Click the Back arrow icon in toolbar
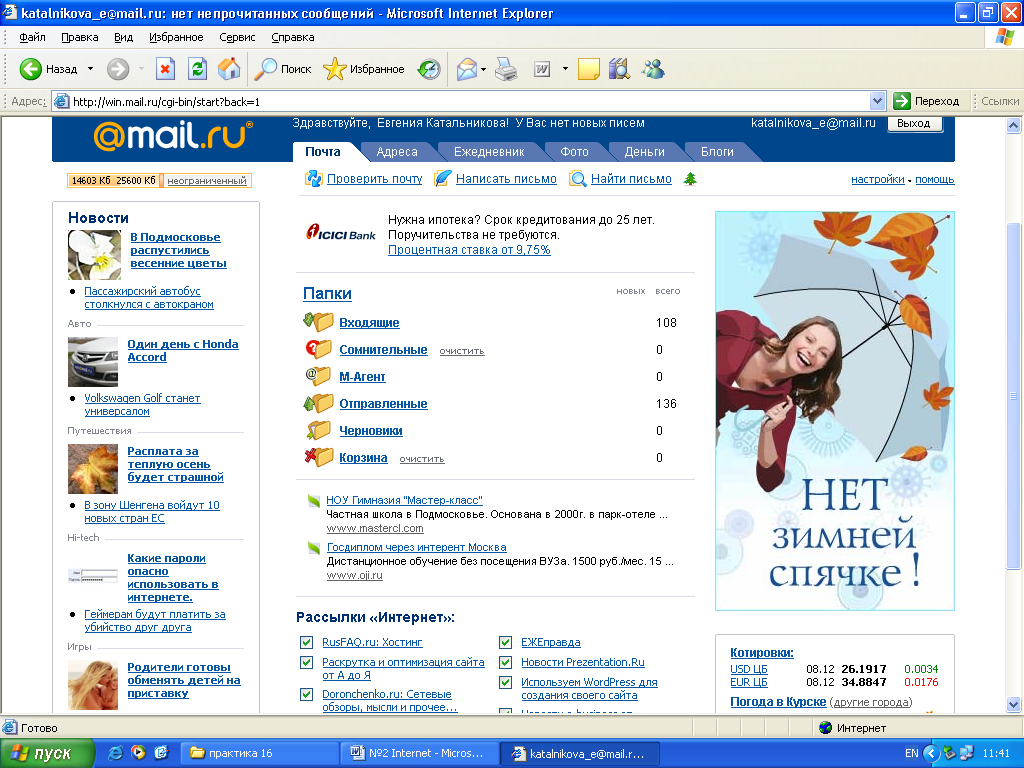Screen dimensions: 1024x768 30,69
